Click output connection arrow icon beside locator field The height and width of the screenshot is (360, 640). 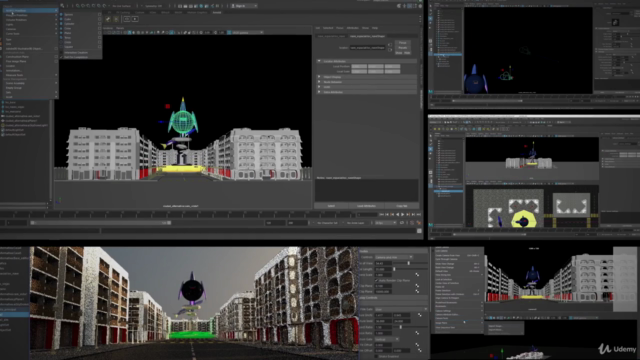390,50
